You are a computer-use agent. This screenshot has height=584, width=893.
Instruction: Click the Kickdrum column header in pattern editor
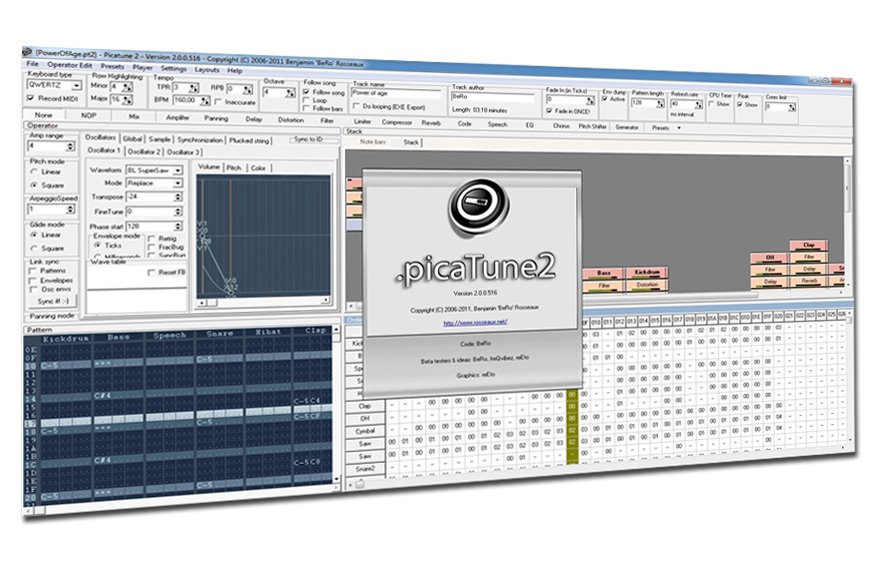pyautogui.click(x=67, y=338)
